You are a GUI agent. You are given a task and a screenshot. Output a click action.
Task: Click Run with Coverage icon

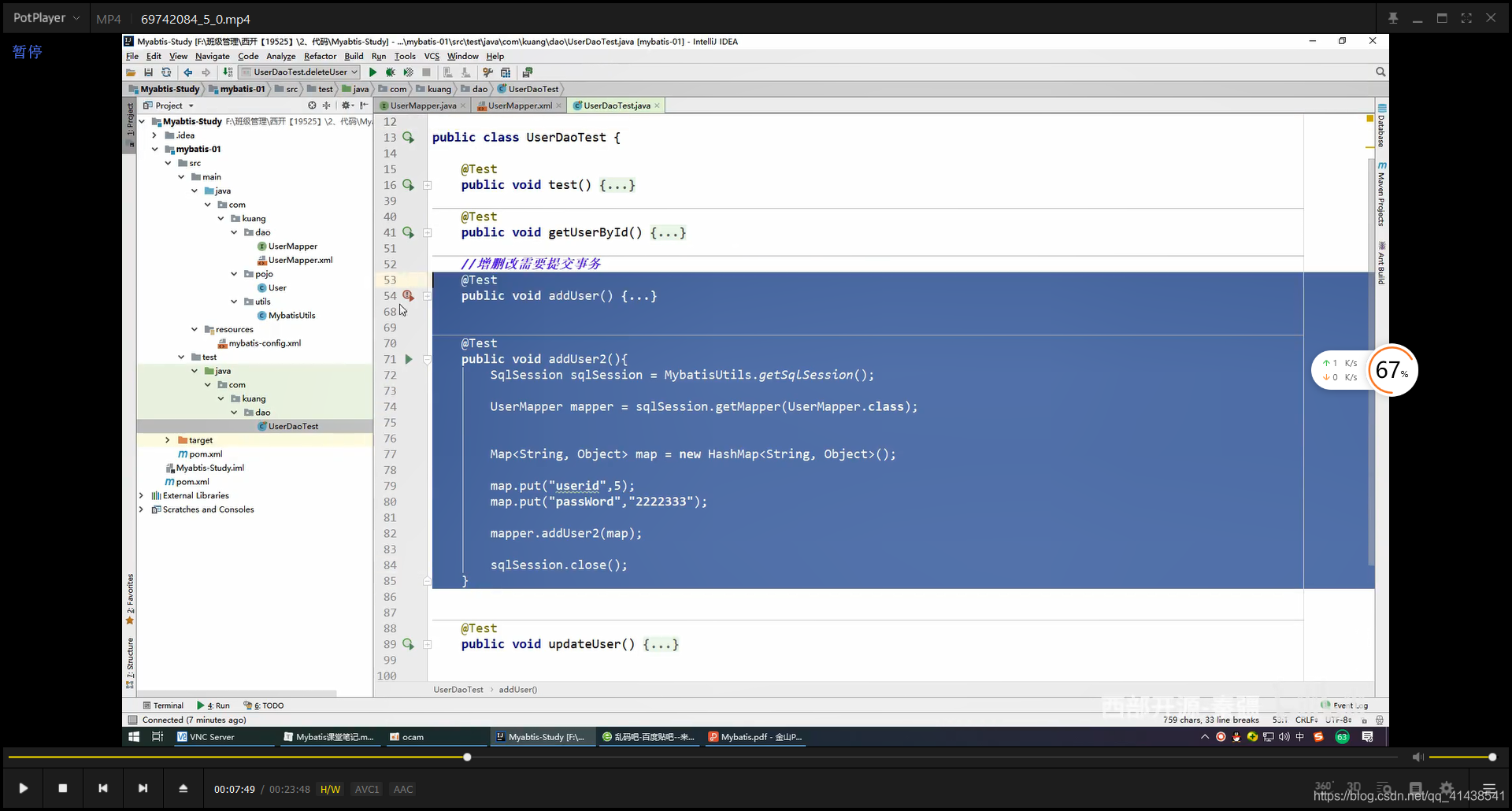click(408, 72)
